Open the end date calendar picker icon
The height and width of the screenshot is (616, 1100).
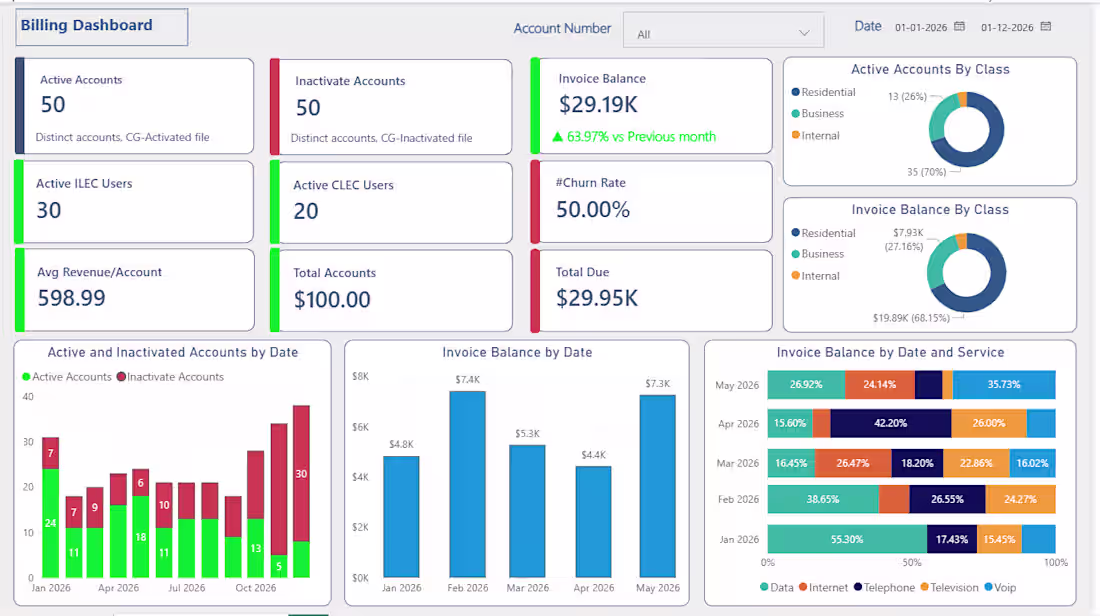click(x=1045, y=27)
